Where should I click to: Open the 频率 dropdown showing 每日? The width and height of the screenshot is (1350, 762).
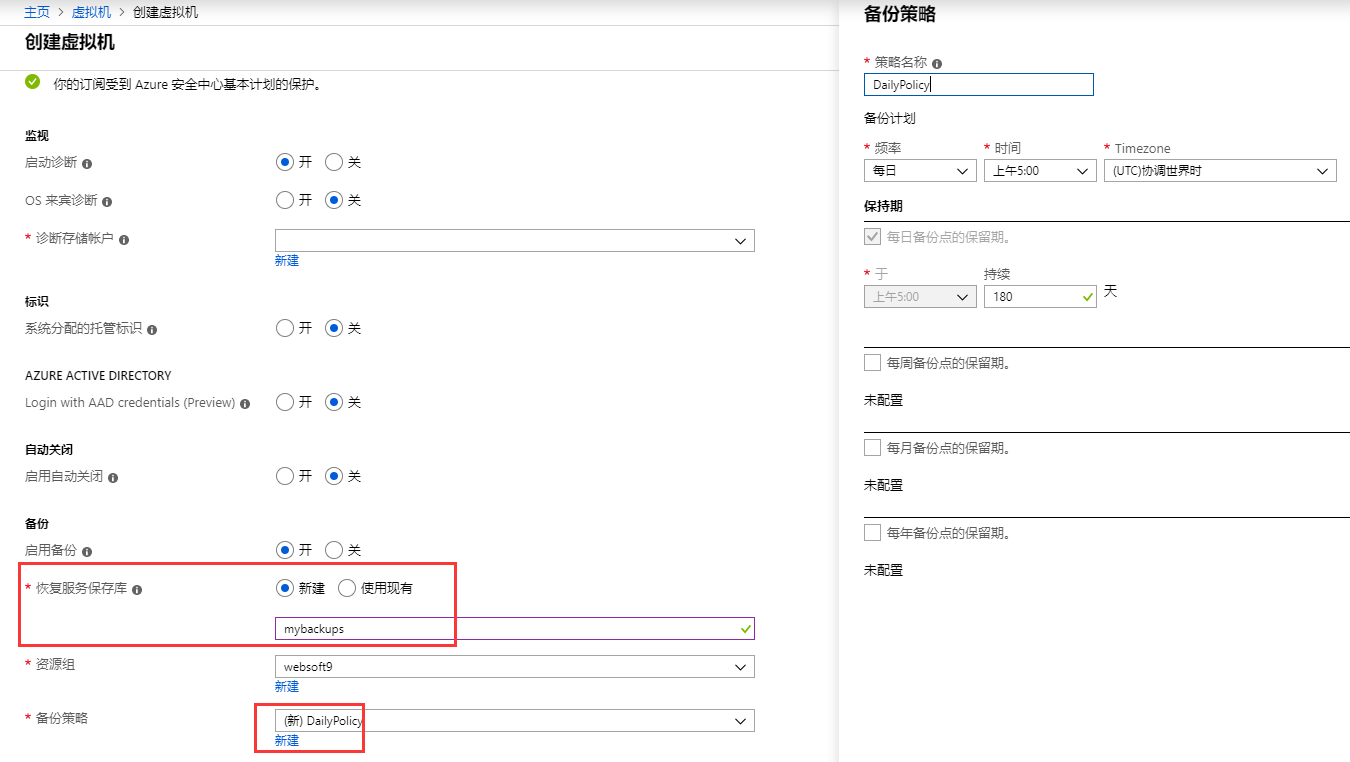point(920,171)
